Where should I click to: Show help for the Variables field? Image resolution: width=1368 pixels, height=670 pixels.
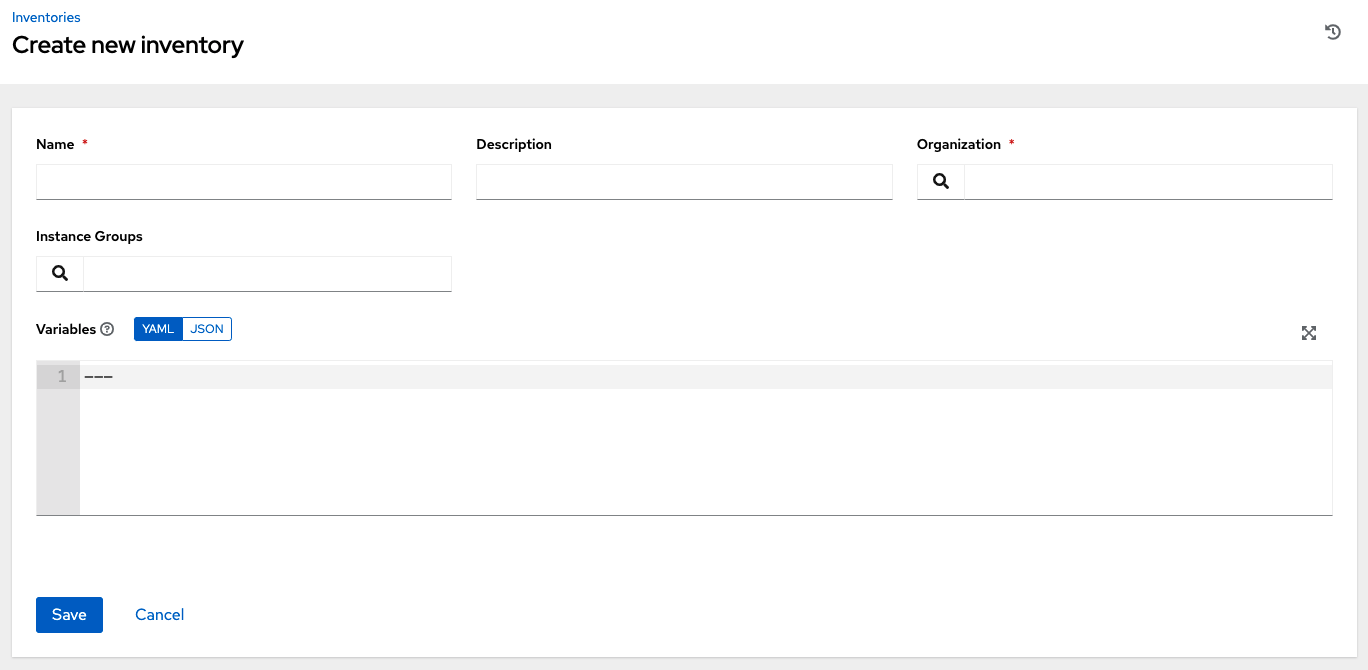[x=107, y=329]
